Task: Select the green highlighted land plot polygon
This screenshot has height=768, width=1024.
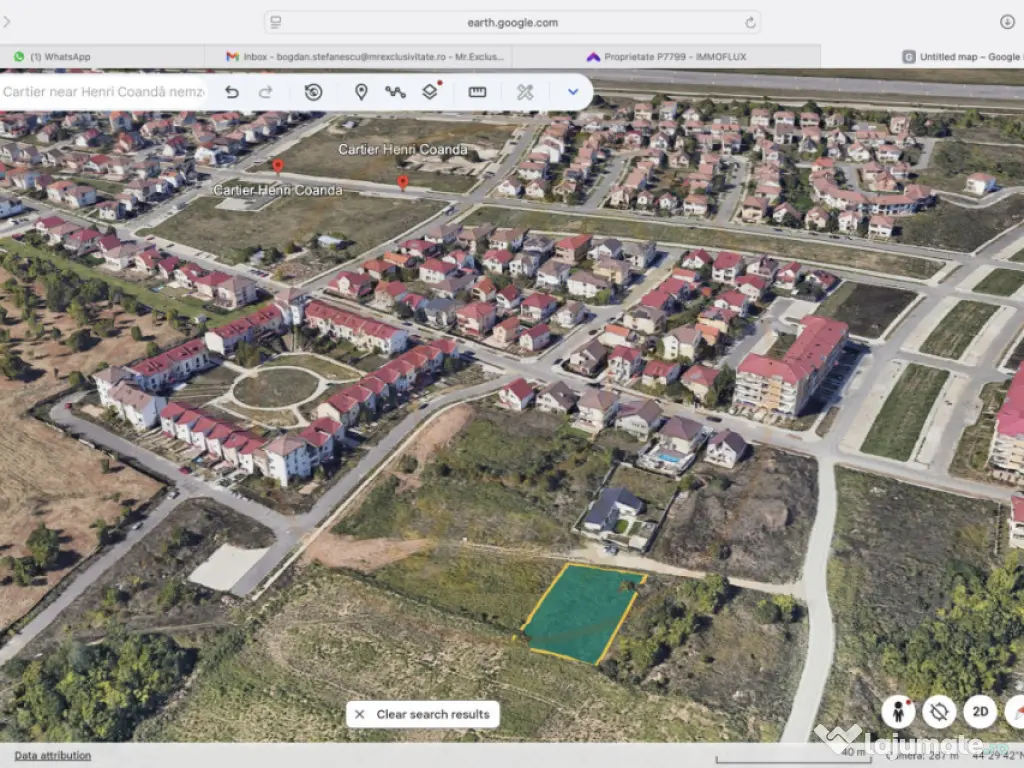Action: pyautogui.click(x=581, y=614)
